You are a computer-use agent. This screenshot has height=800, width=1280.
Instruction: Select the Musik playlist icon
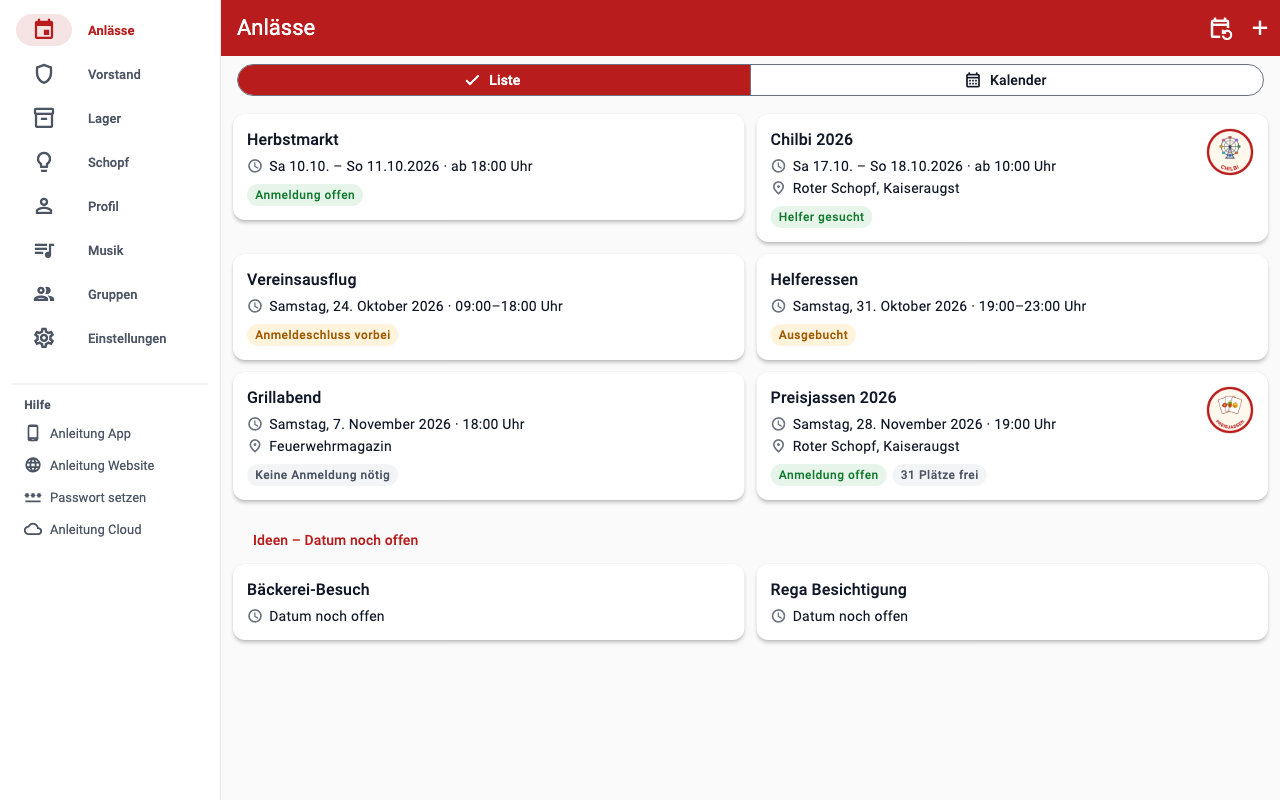click(x=44, y=250)
